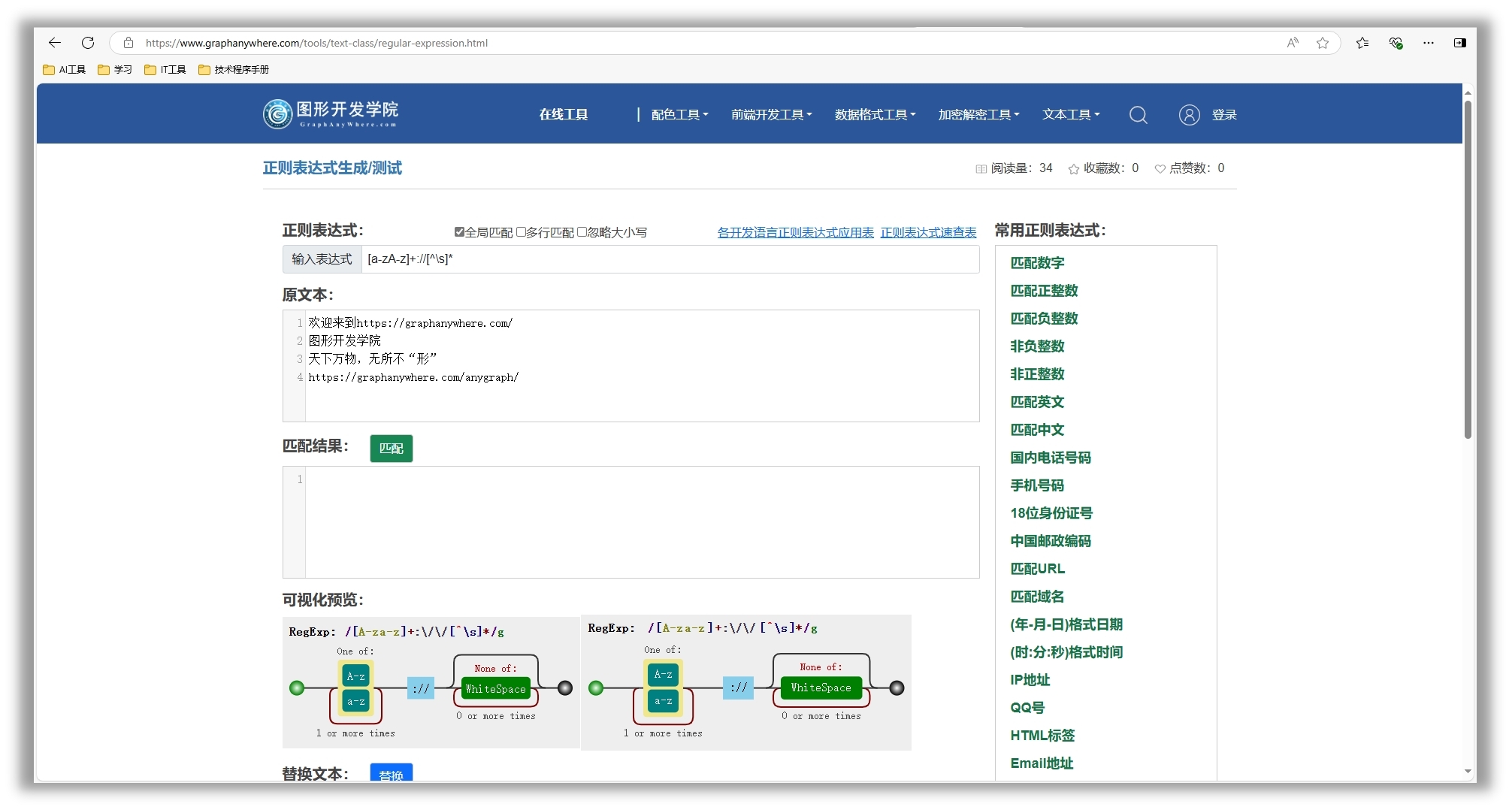Open the site search magnifier icon
The image size is (1512, 810).
[x=1138, y=115]
